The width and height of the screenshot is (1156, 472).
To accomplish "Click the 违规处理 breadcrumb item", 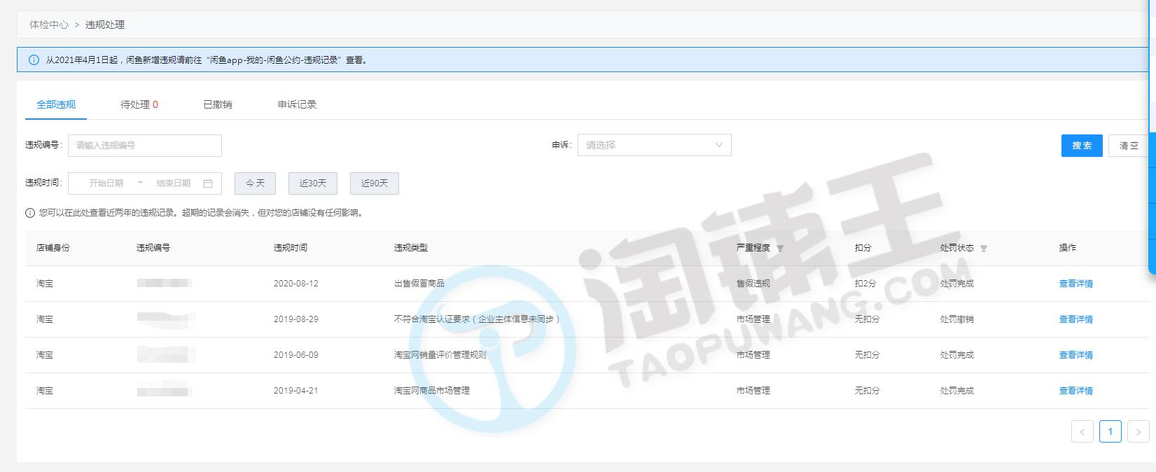I will 105,24.
